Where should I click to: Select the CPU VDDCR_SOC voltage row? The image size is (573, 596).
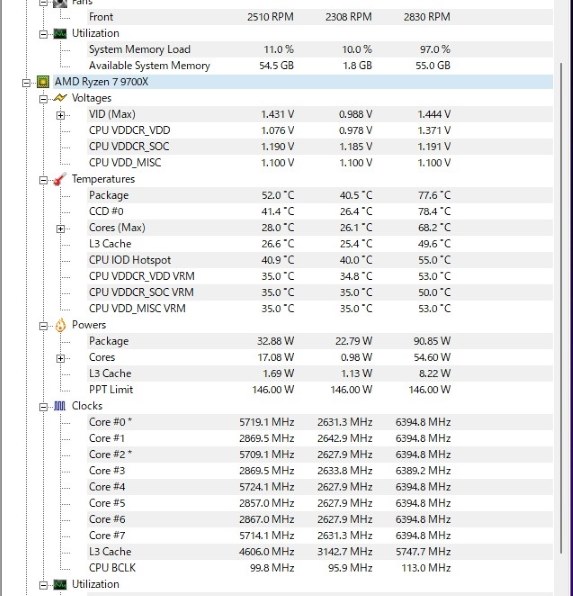click(319, 146)
